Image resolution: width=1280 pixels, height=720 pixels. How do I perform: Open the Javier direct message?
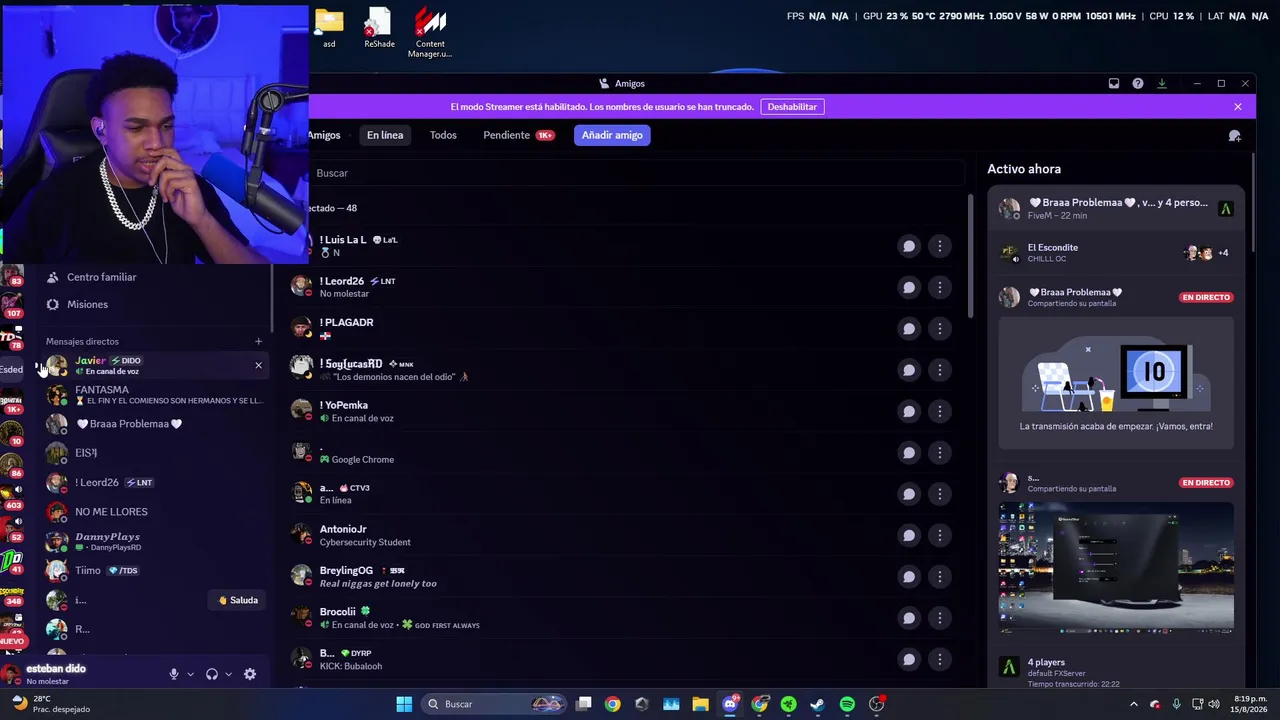(155, 365)
